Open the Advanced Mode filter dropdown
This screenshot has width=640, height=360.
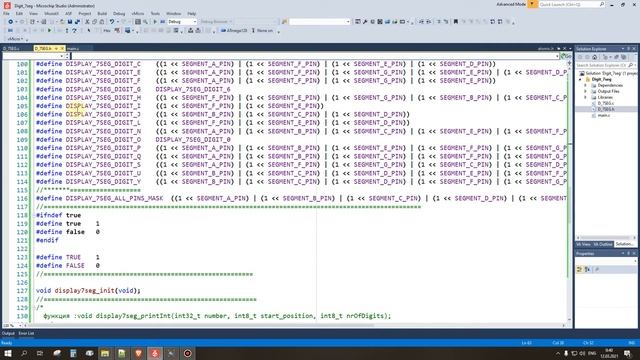point(532,4)
